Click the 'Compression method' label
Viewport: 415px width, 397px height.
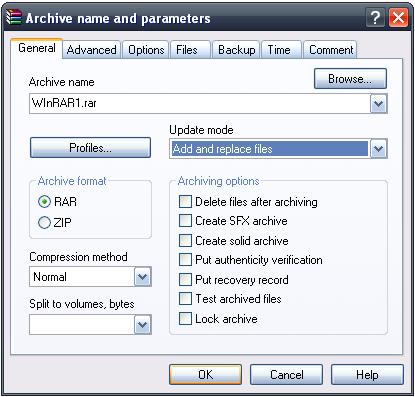78,257
